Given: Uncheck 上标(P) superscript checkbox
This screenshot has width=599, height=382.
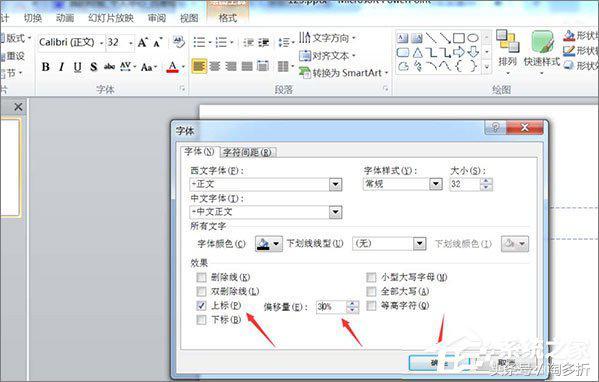Looking at the screenshot, I should click(201, 305).
